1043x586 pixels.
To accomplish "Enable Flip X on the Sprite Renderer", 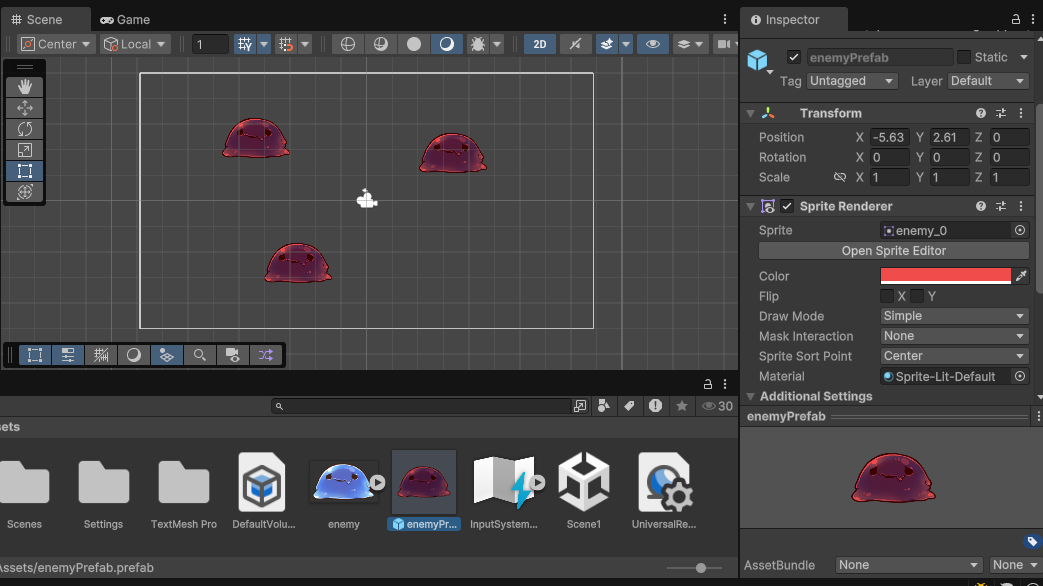I will click(887, 296).
